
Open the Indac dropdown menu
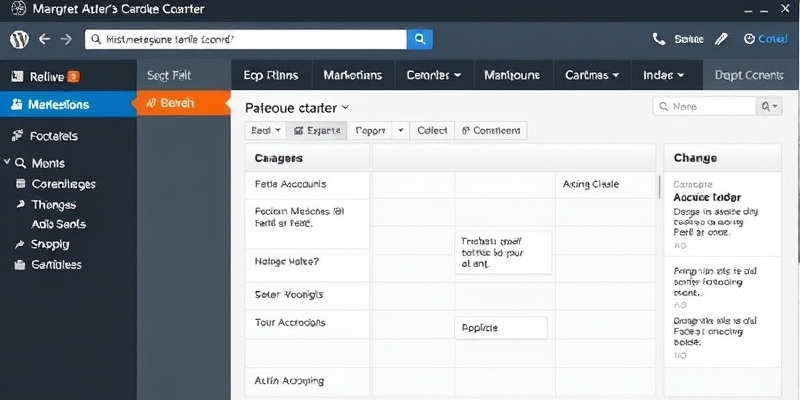pyautogui.click(x=680, y=75)
